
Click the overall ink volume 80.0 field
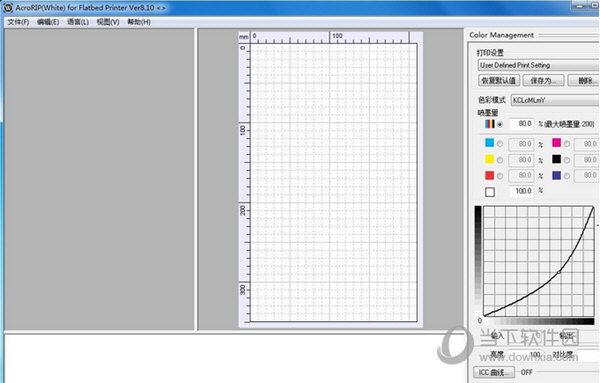[521, 124]
